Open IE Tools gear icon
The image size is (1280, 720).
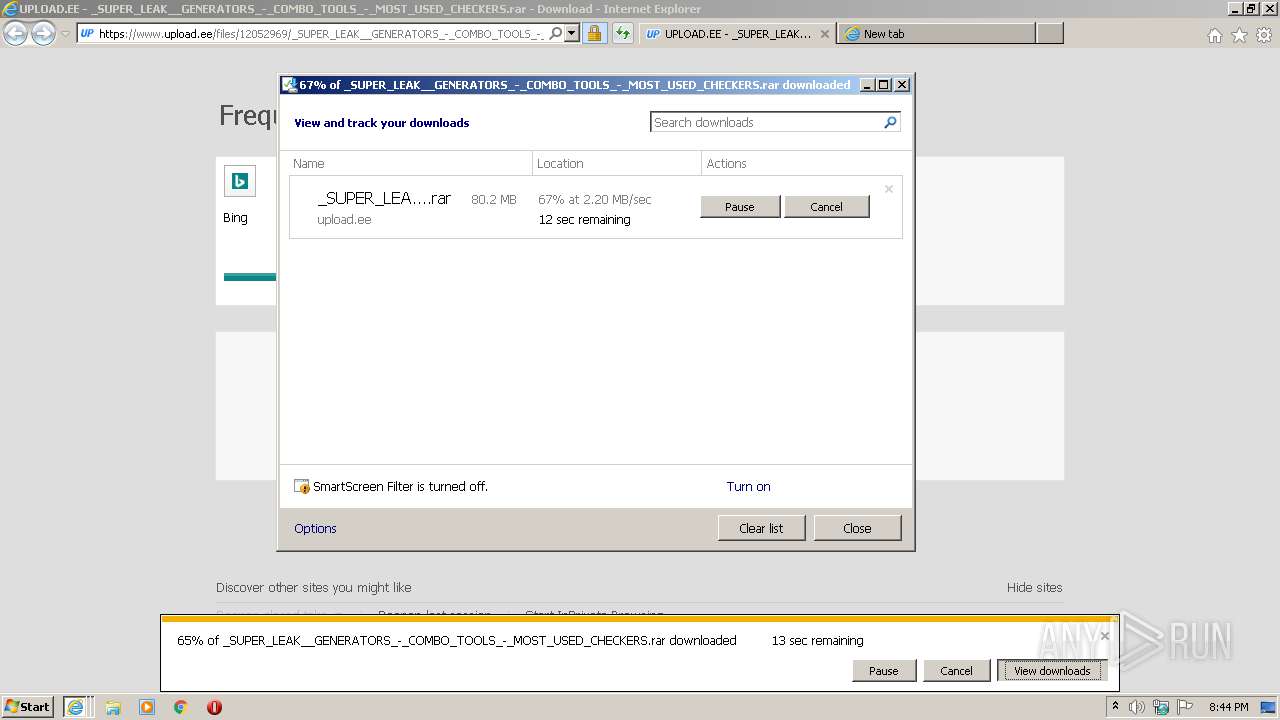coord(1264,35)
